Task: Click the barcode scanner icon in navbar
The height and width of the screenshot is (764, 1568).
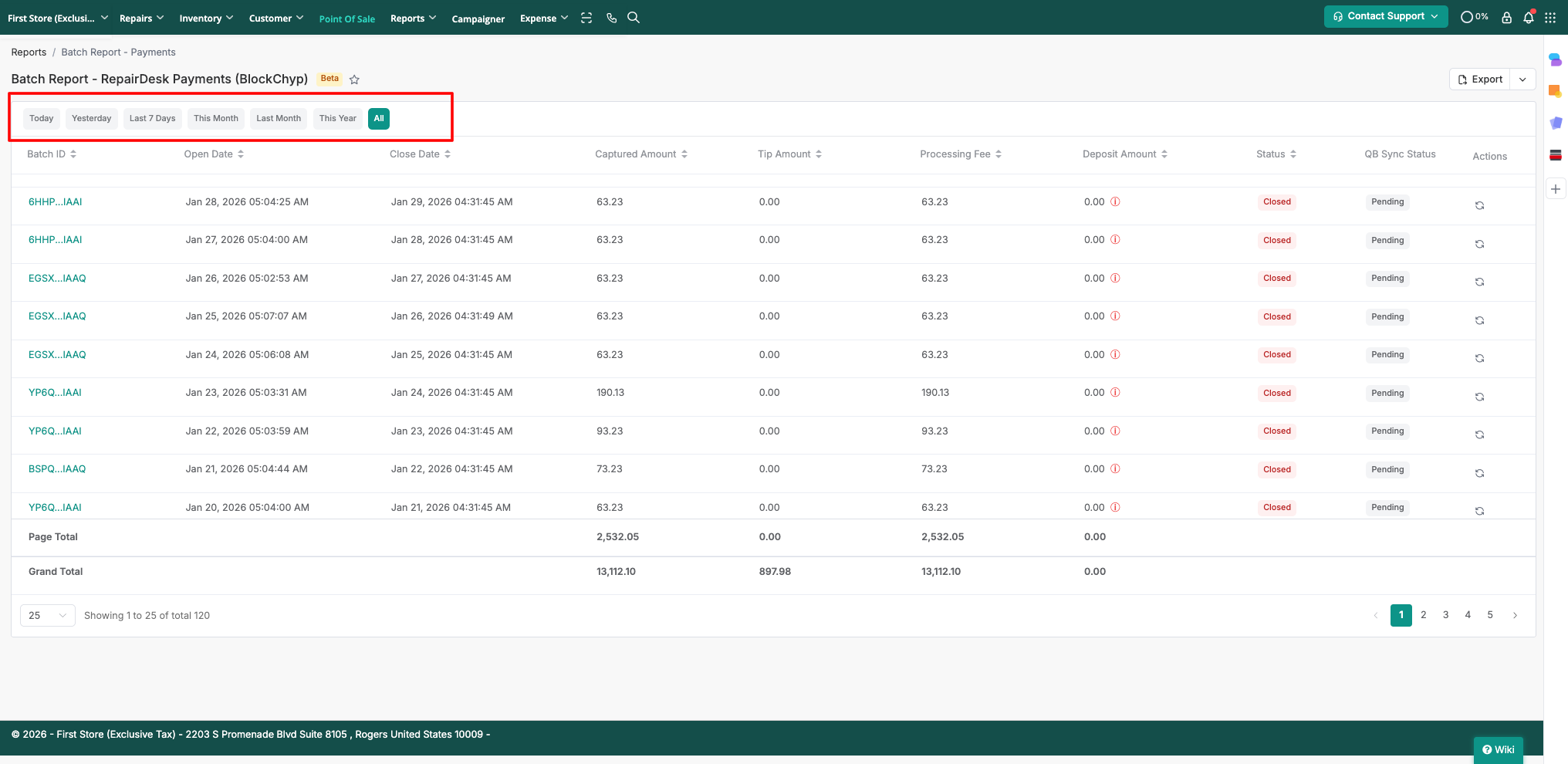Action: tap(586, 18)
